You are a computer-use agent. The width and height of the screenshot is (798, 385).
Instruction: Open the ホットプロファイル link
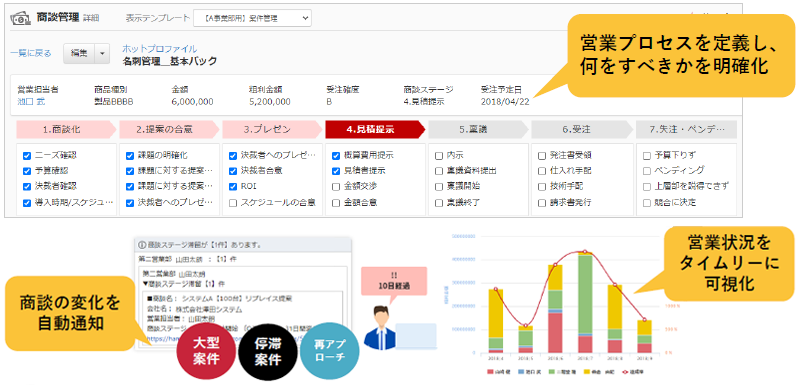point(159,49)
